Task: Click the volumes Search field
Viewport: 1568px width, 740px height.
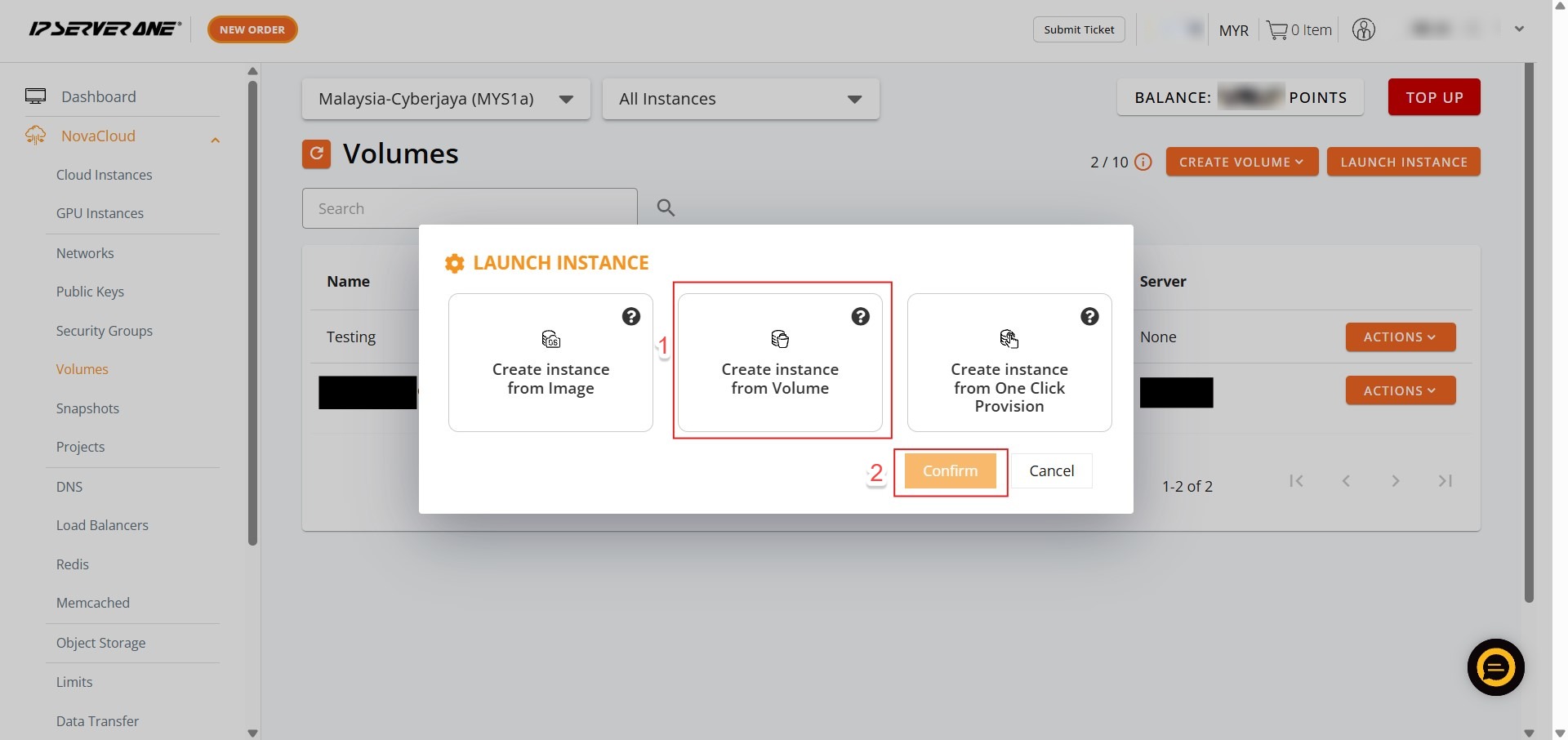Action: [469, 208]
